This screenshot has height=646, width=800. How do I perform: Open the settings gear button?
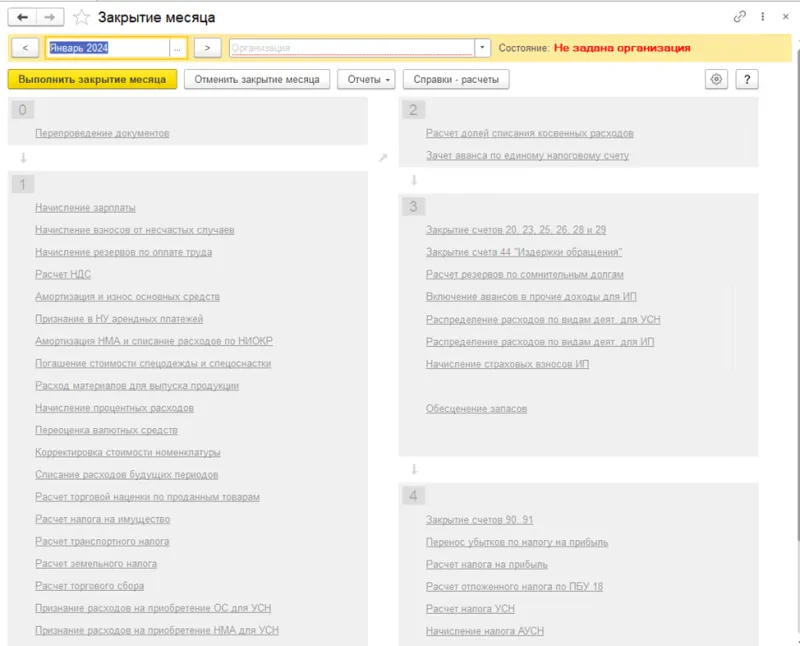[x=716, y=80]
